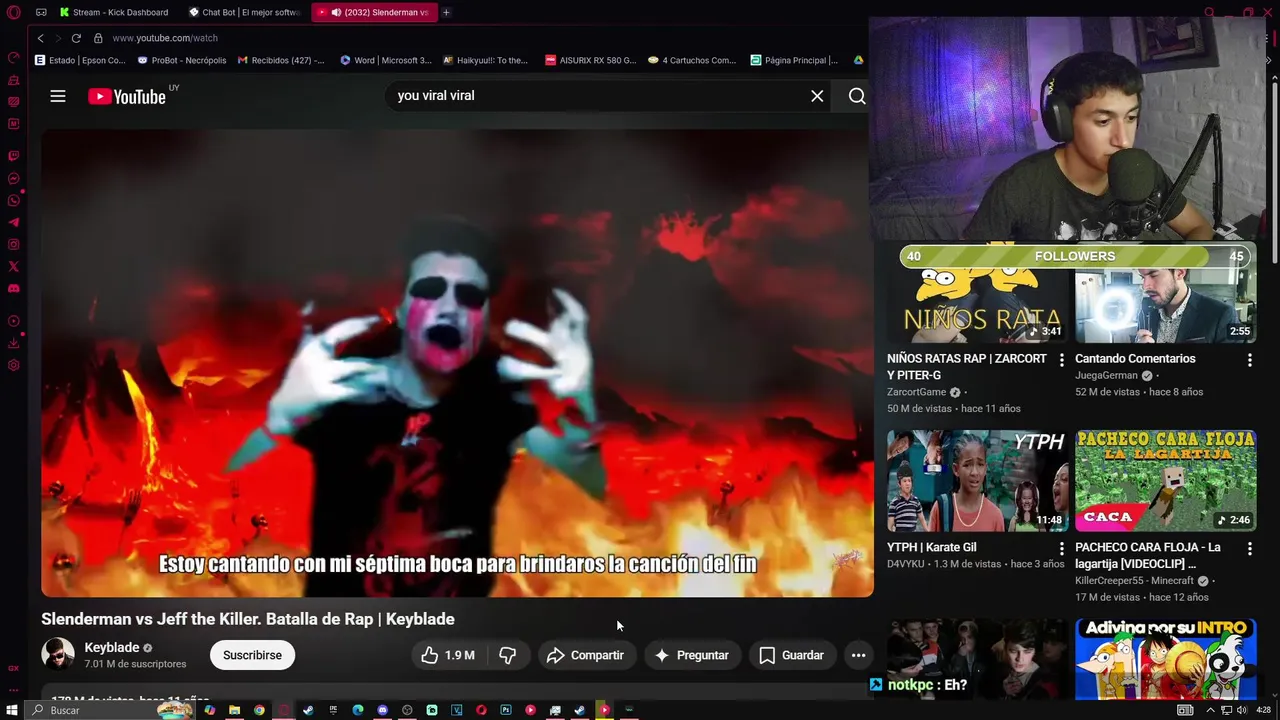Open Messenger in Opera sidebar
1280x720 pixels.
[x=14, y=179]
